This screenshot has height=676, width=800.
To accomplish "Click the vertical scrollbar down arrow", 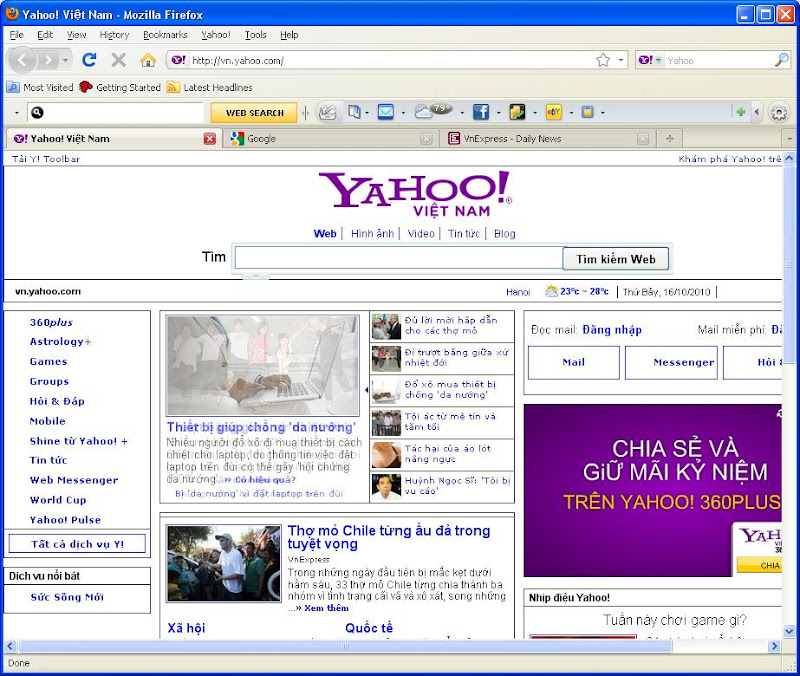I will click(789, 632).
